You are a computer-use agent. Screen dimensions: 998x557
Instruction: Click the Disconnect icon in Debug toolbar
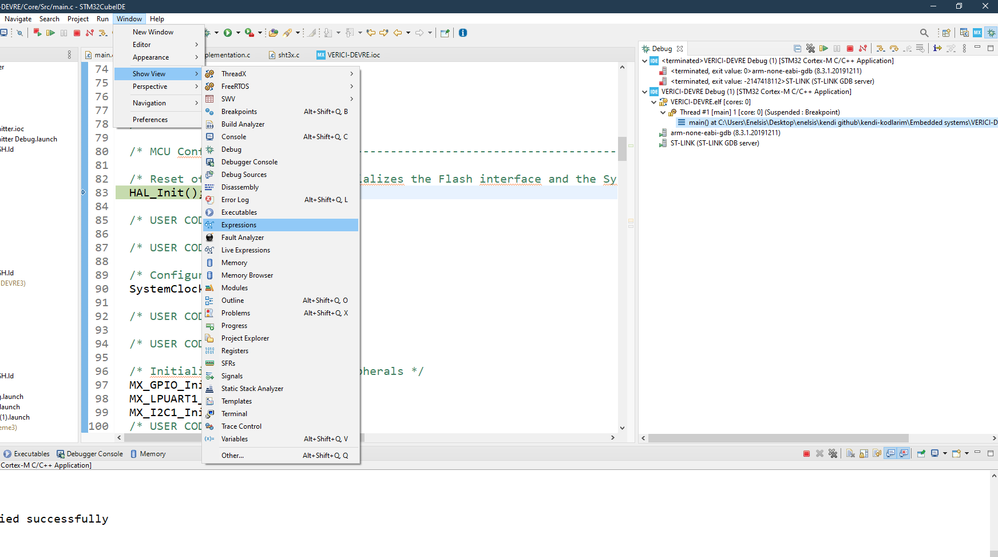tap(863, 48)
